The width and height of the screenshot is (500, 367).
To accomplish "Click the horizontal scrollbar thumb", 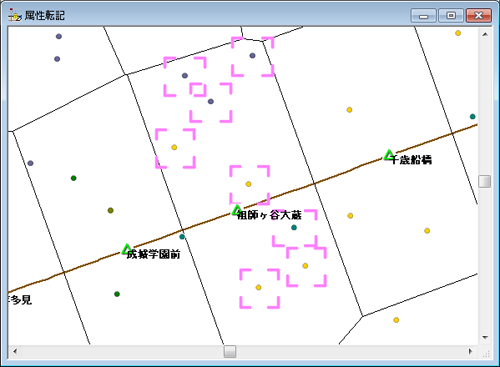I will (x=230, y=351).
